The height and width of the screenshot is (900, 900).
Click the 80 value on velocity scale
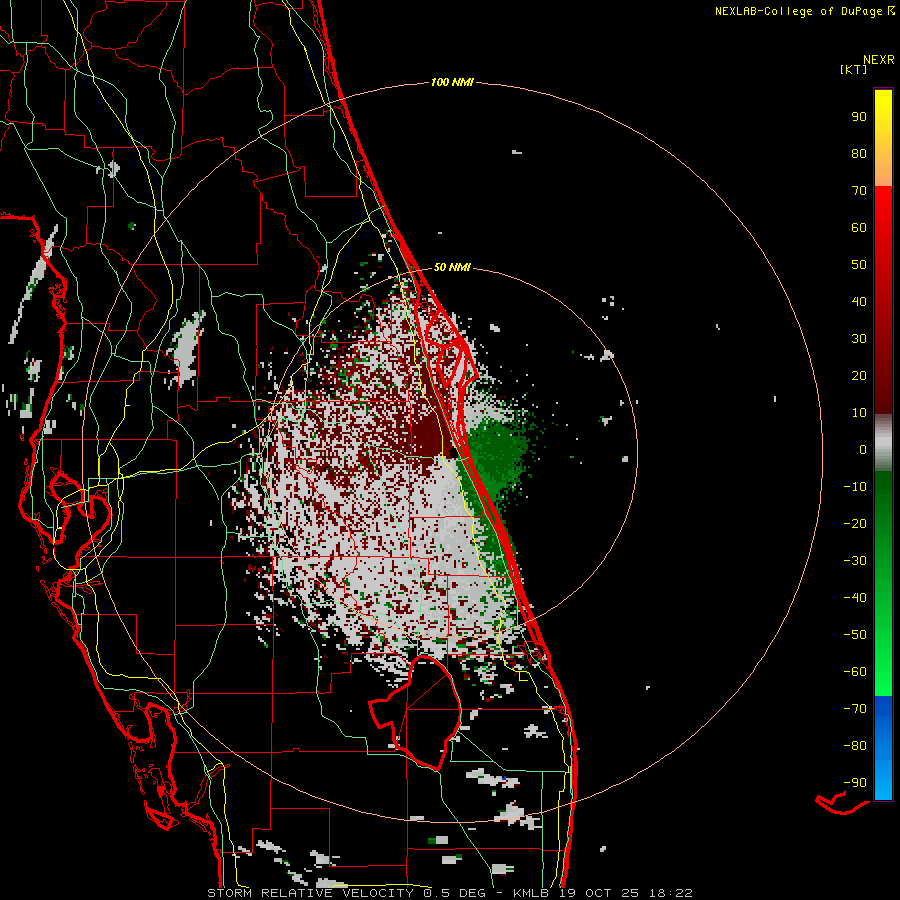point(859,154)
